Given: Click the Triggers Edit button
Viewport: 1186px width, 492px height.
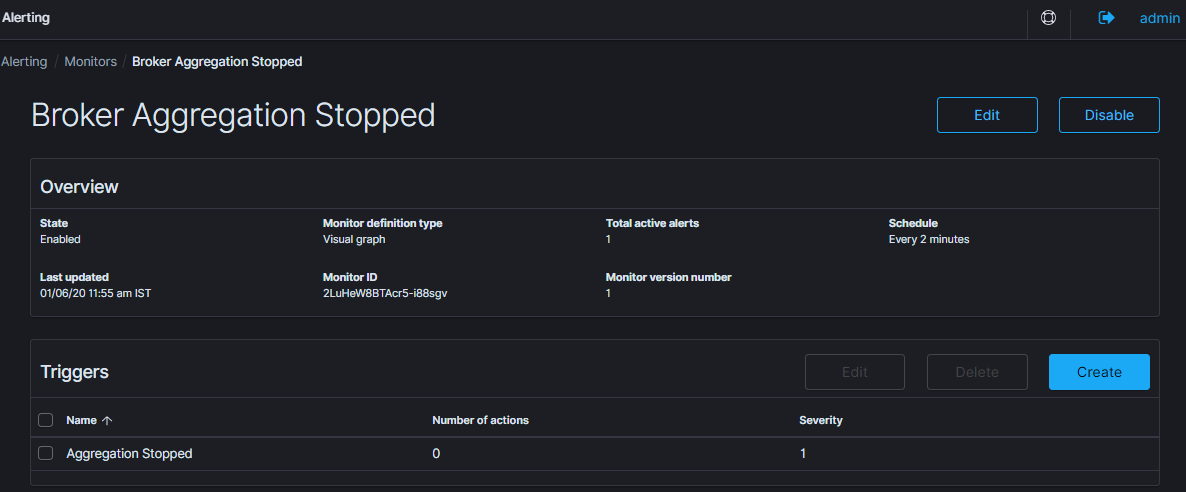Looking at the screenshot, I should coord(855,372).
